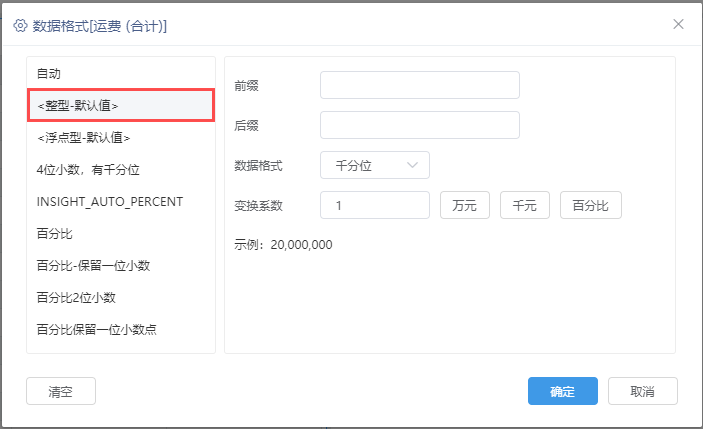Pick the 百分比2位小数 format
The height and width of the screenshot is (429, 703).
(x=121, y=298)
